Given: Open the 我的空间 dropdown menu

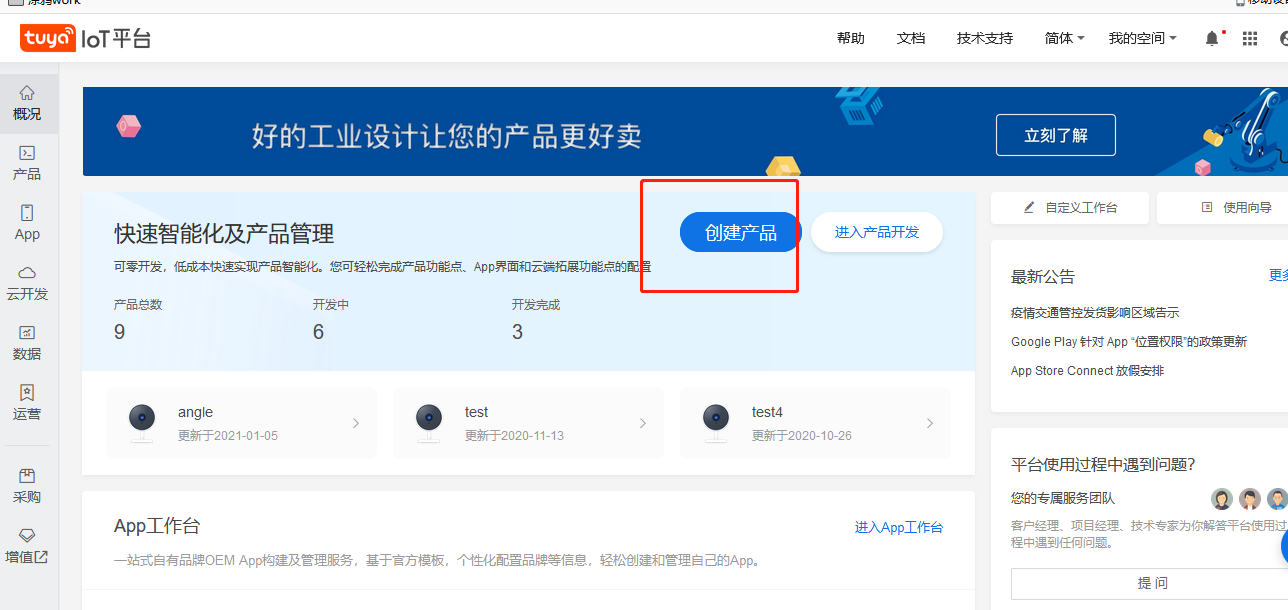Looking at the screenshot, I should pyautogui.click(x=1142, y=38).
